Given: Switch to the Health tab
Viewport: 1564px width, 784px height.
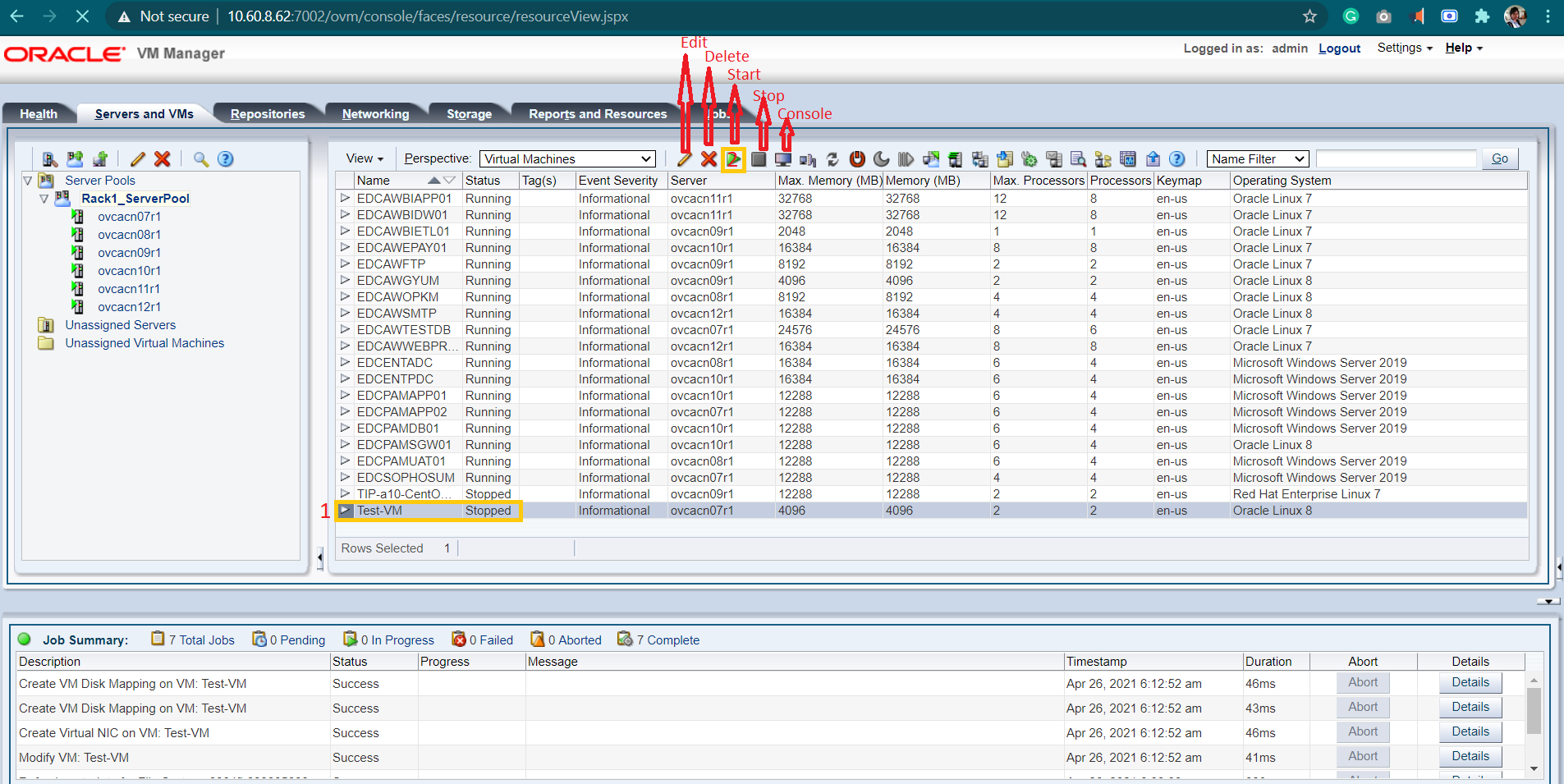Looking at the screenshot, I should click(x=39, y=113).
